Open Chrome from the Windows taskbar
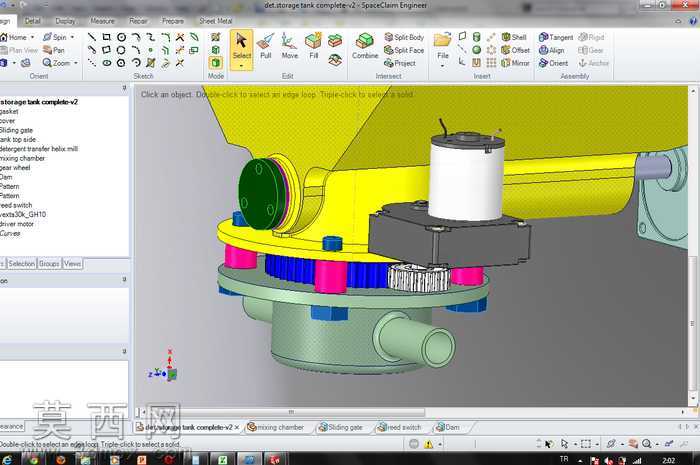The width and height of the screenshot is (700, 465). click(33, 459)
